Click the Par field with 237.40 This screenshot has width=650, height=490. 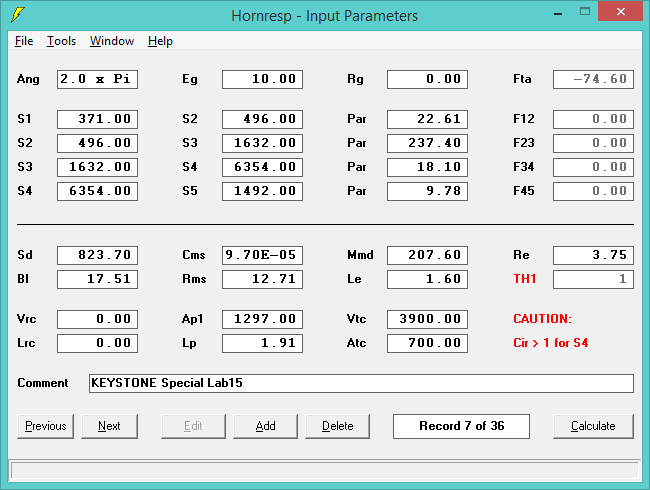(427, 143)
